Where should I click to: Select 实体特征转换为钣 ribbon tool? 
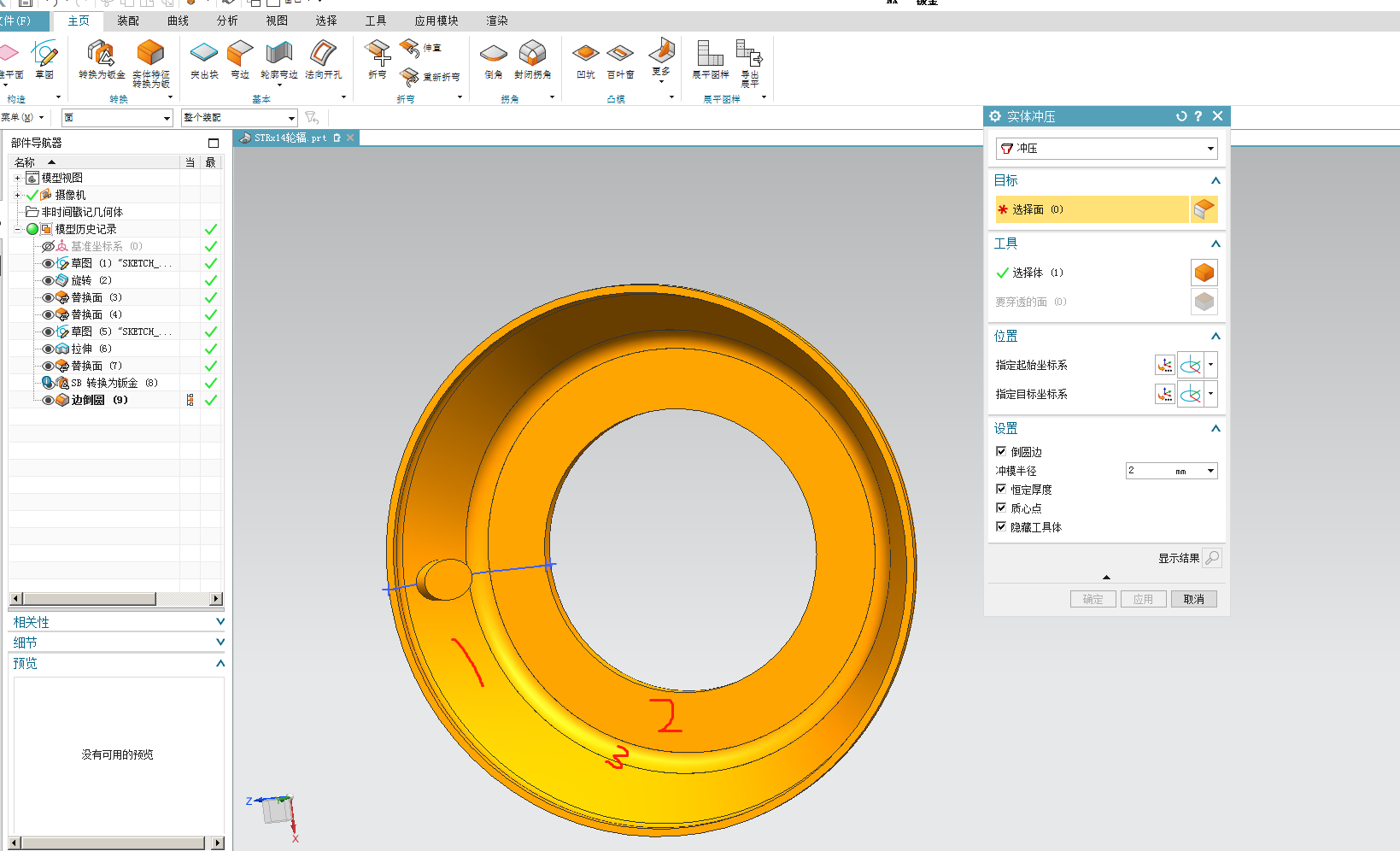pyautogui.click(x=151, y=63)
